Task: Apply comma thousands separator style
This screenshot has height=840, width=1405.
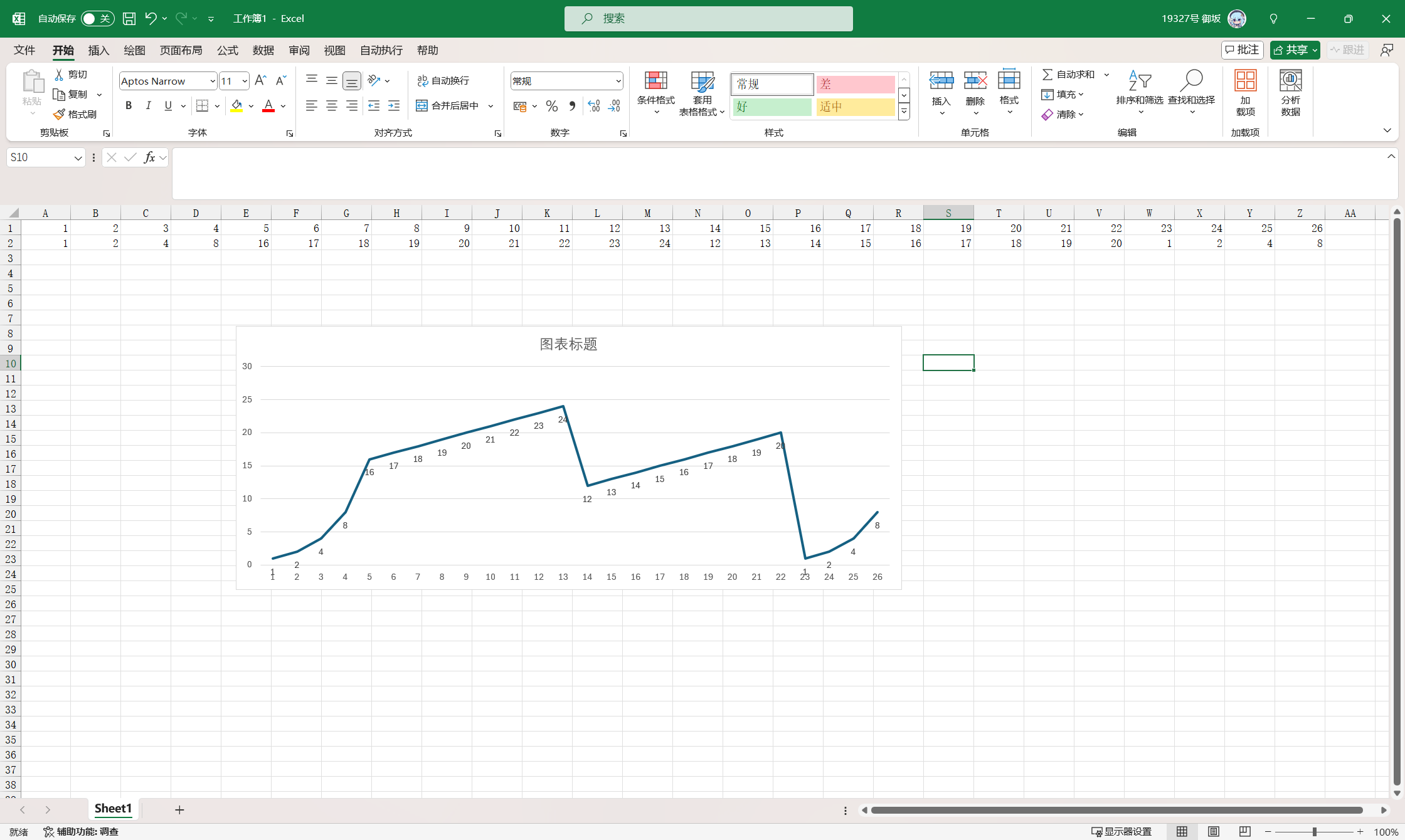Action: [x=572, y=106]
